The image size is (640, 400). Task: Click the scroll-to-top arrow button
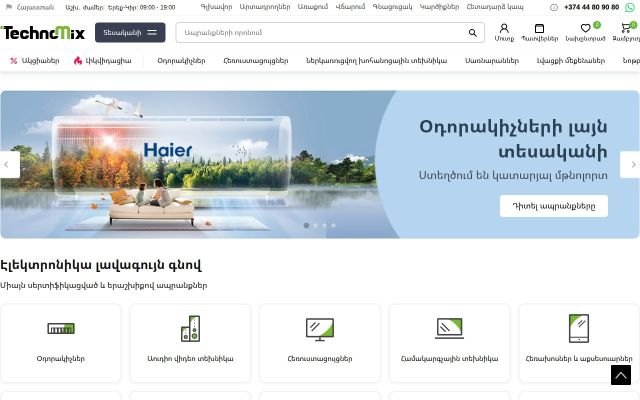click(x=621, y=375)
